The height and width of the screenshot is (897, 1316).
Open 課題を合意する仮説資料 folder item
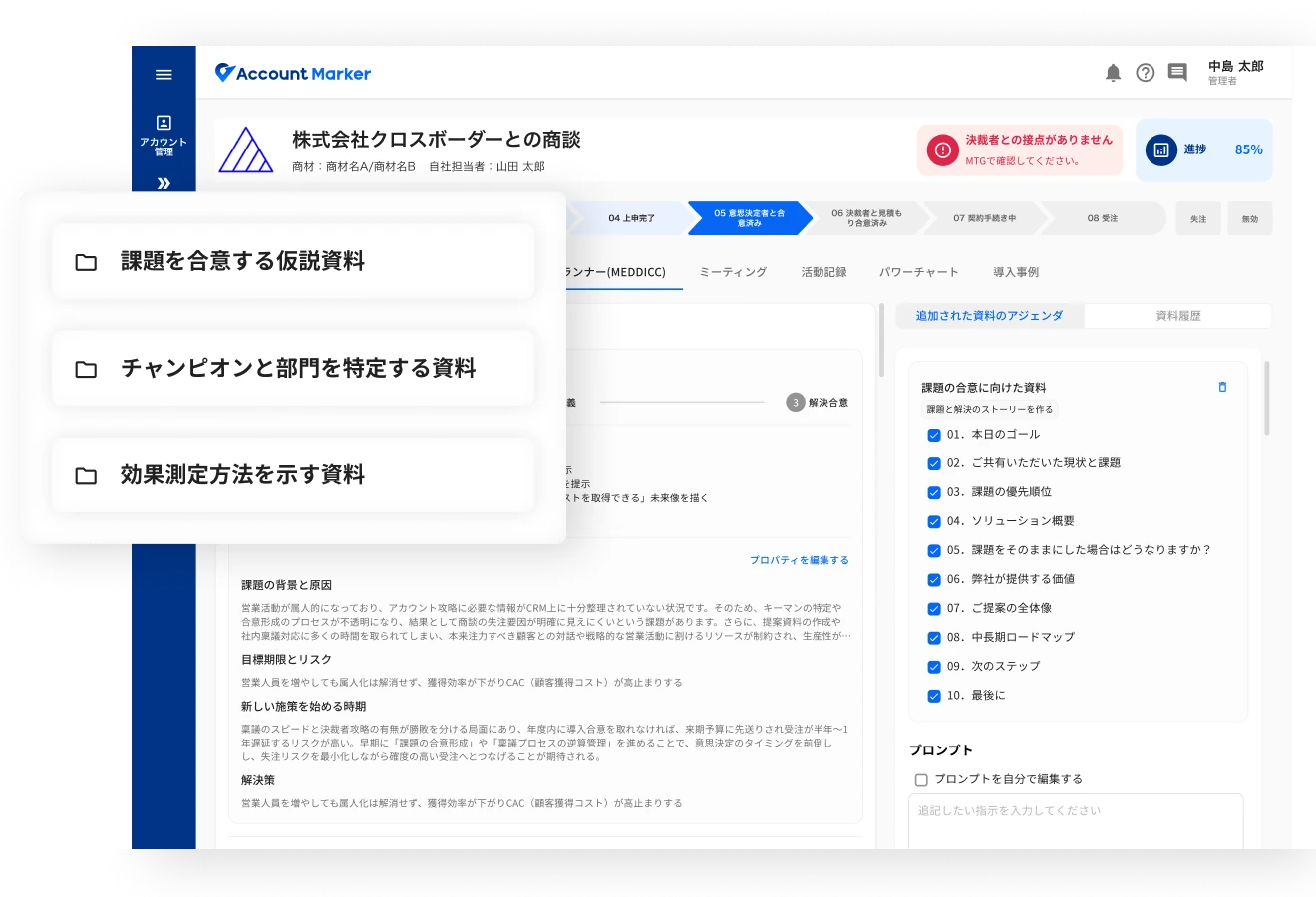click(x=293, y=261)
